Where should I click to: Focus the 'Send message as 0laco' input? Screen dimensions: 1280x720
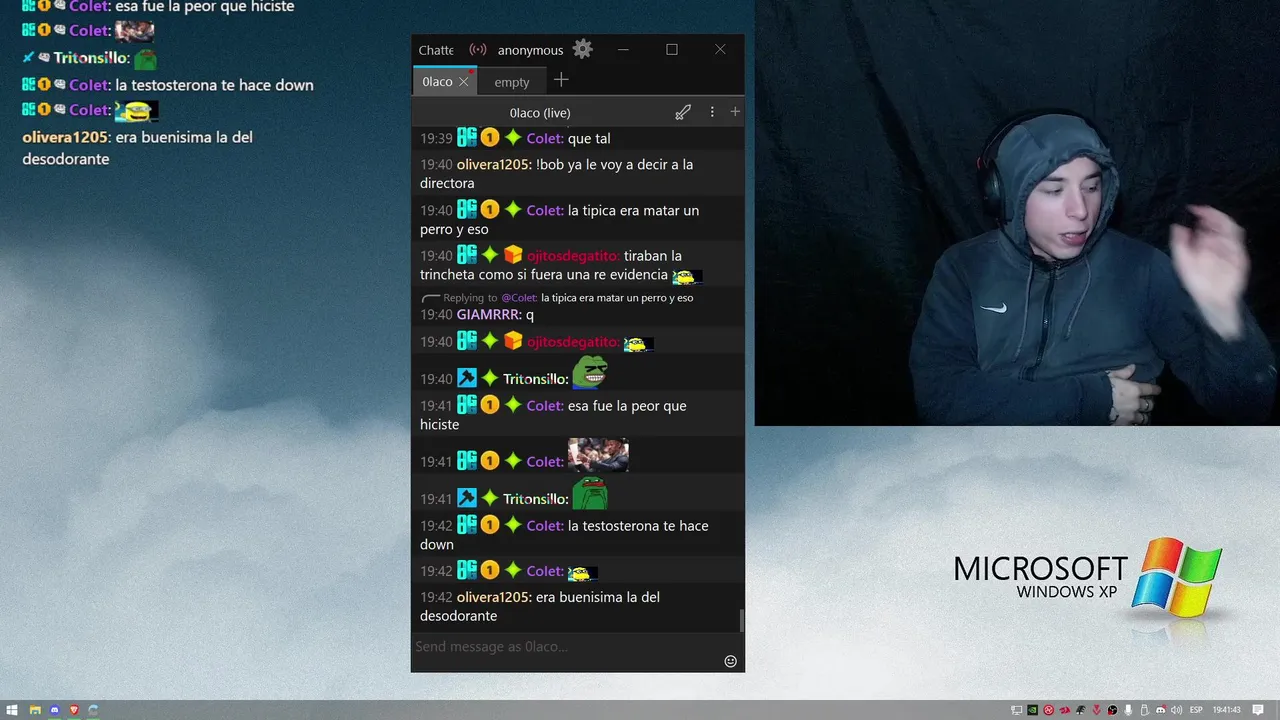pos(565,647)
